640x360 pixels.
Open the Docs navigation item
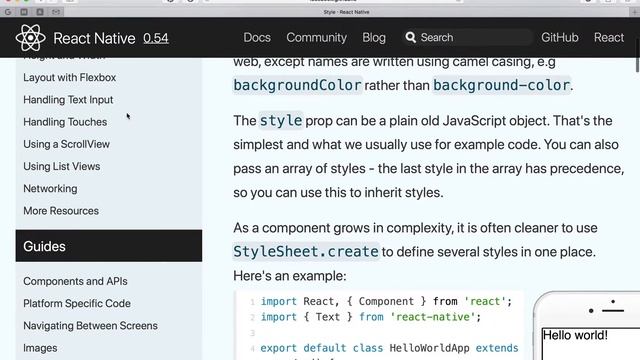pos(257,38)
